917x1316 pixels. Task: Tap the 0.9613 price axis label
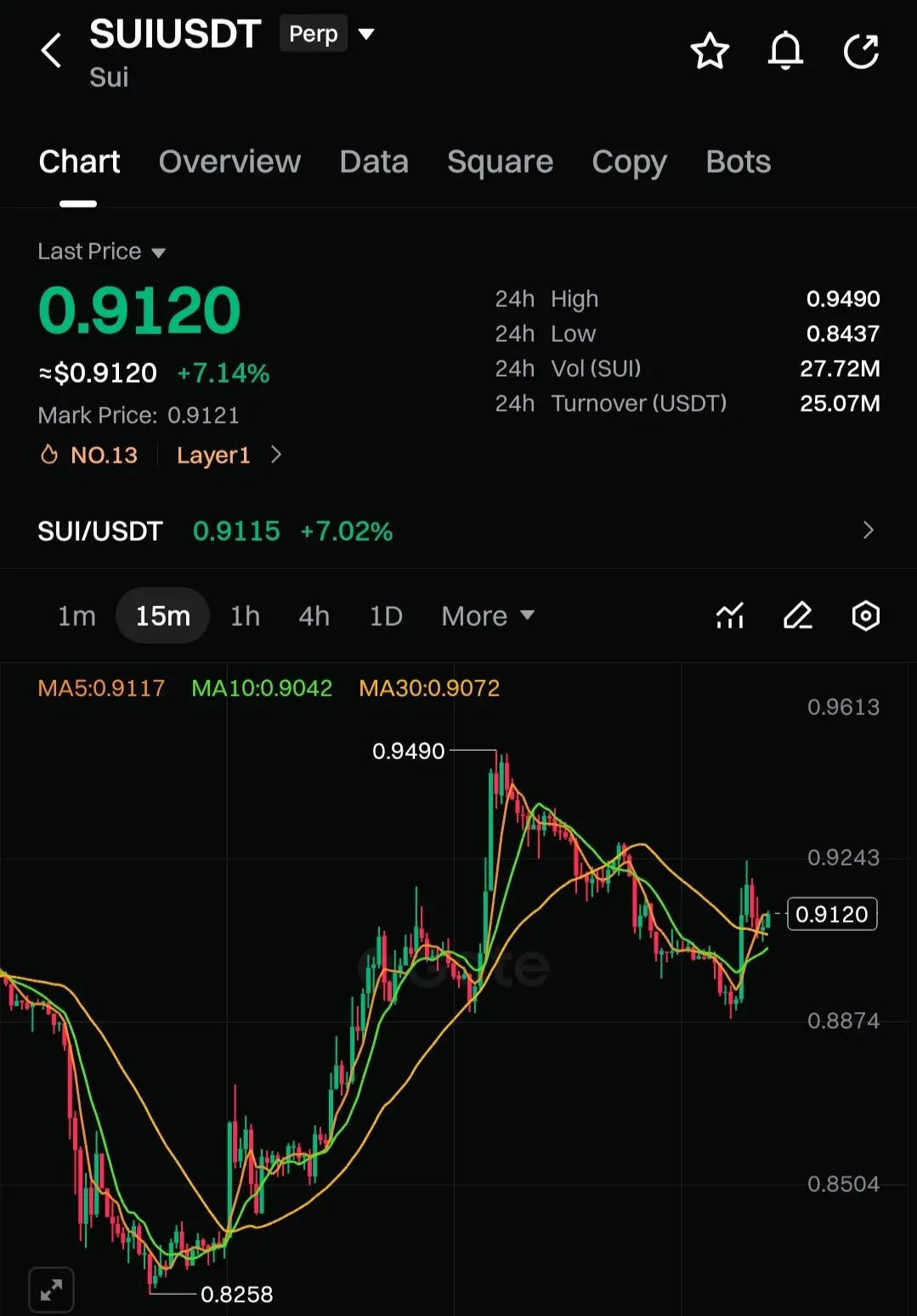click(x=843, y=706)
